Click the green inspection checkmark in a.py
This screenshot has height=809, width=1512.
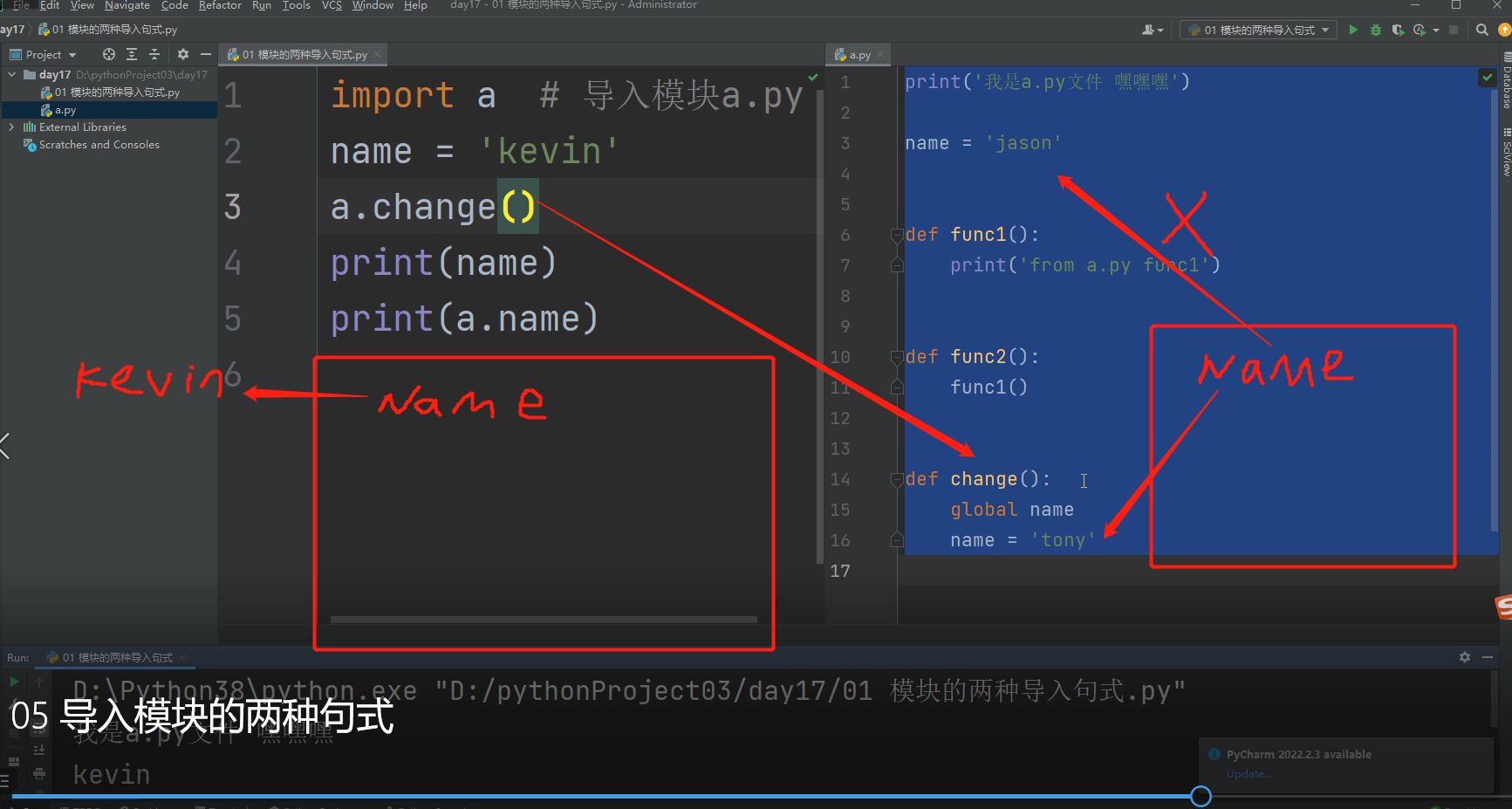pos(1487,79)
